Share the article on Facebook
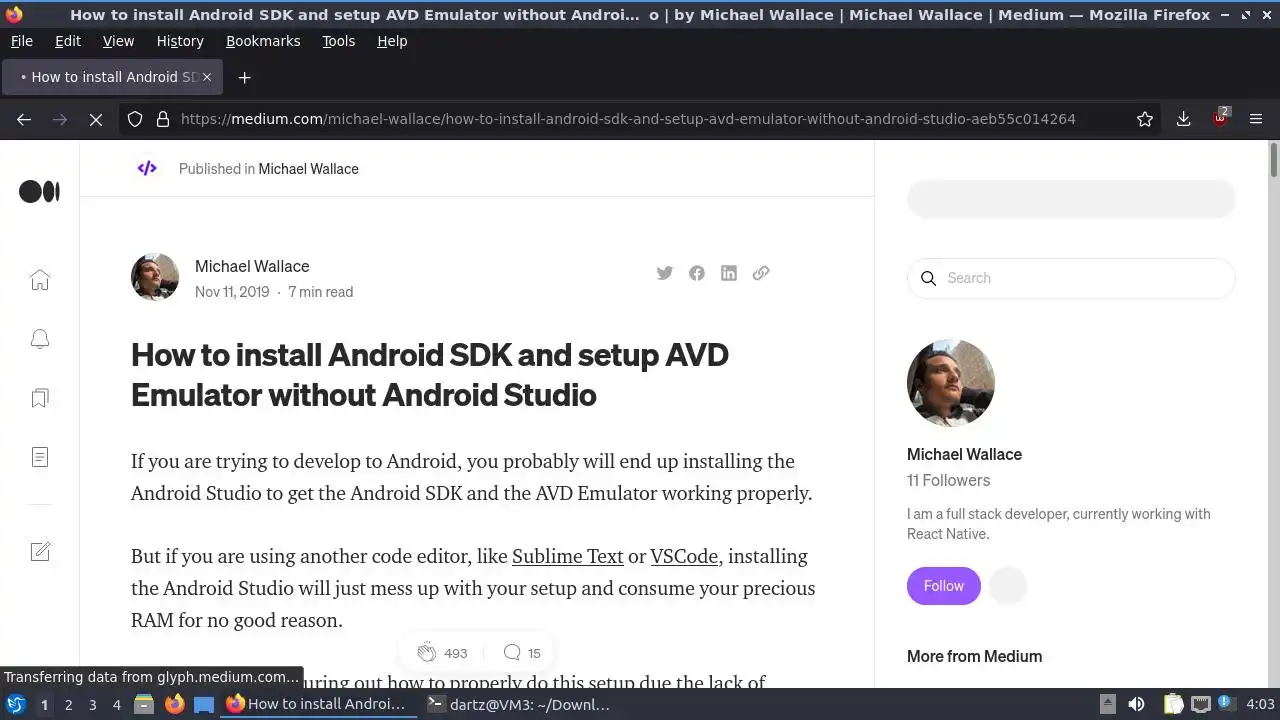This screenshot has width=1280, height=720. click(697, 273)
